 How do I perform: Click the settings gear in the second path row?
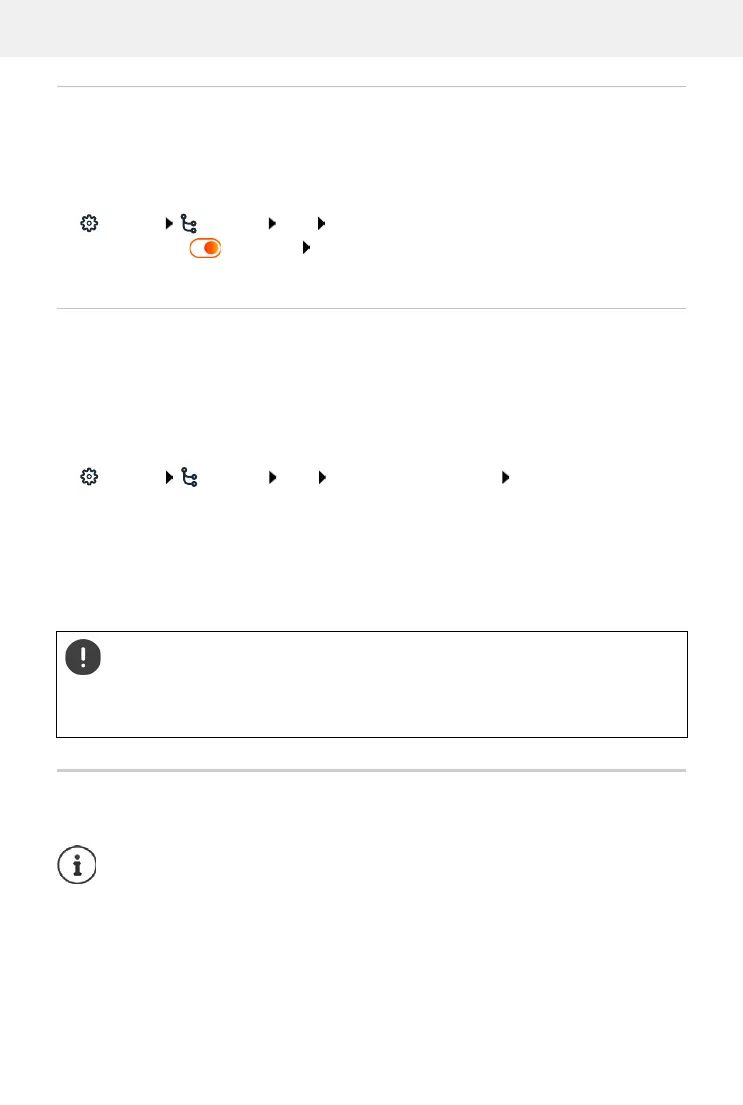pos(88,478)
